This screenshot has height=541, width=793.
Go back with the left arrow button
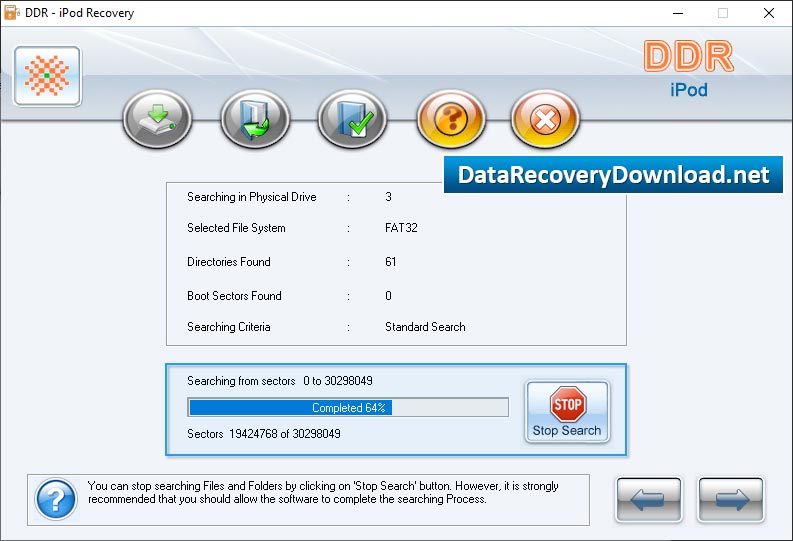coord(649,500)
